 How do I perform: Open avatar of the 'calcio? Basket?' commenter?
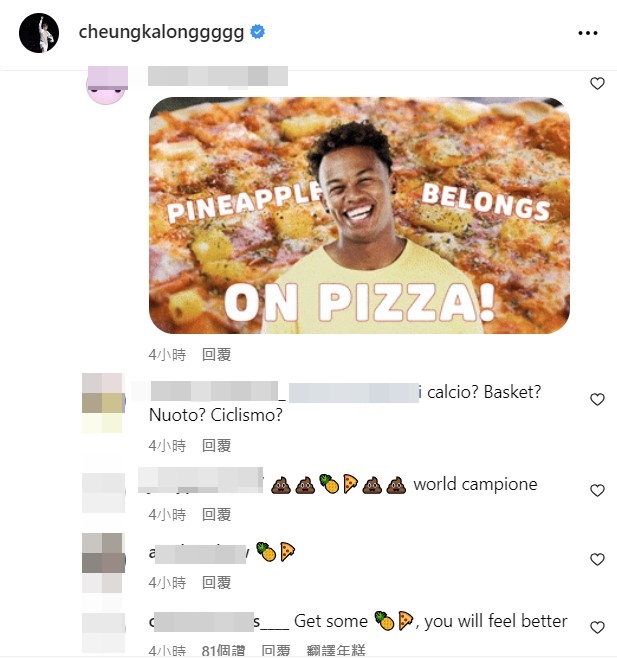tap(101, 402)
